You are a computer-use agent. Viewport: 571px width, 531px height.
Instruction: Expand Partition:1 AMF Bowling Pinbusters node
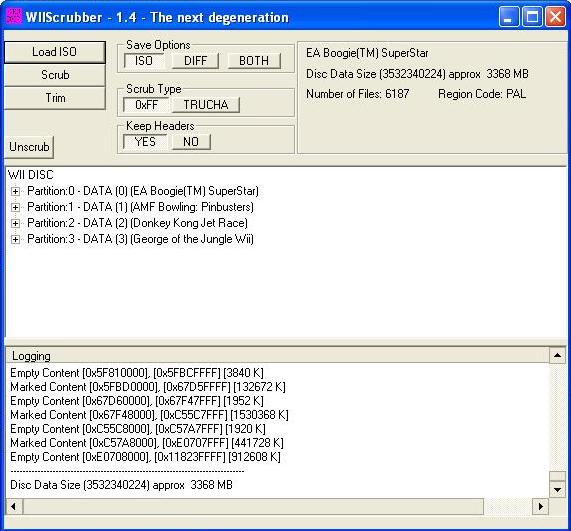[15, 208]
